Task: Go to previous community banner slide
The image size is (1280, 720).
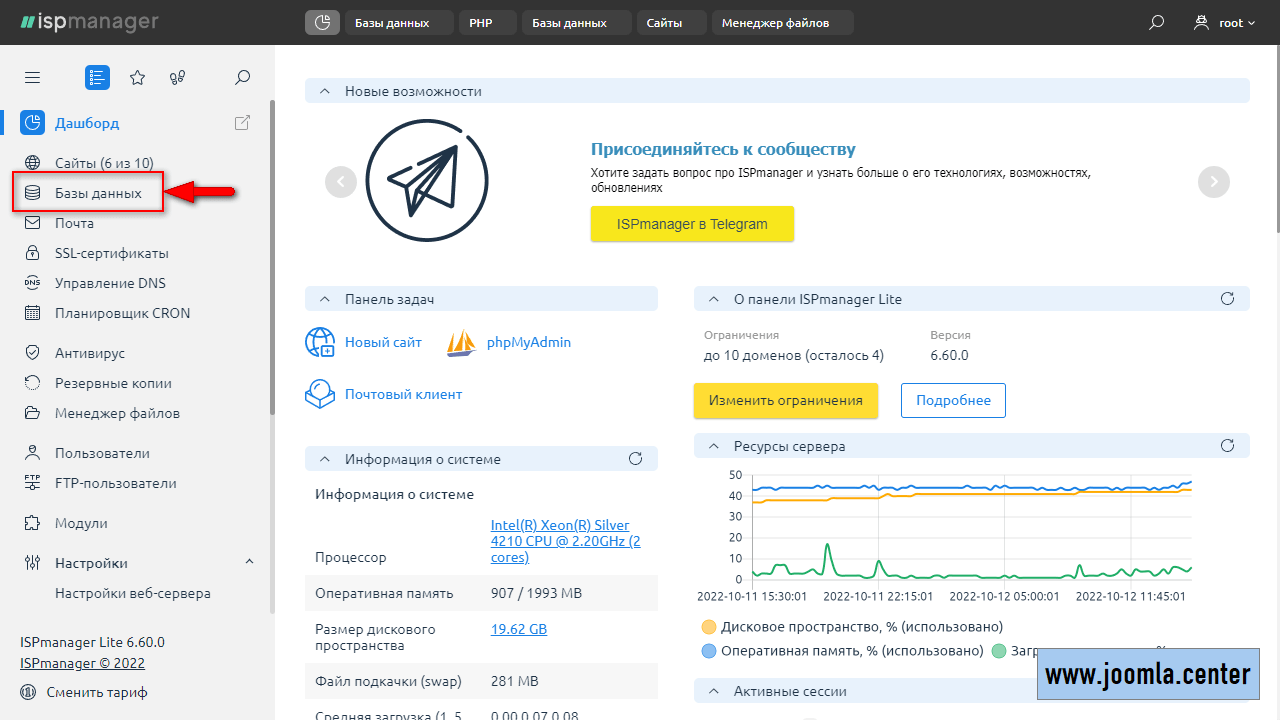Action: pos(341,182)
